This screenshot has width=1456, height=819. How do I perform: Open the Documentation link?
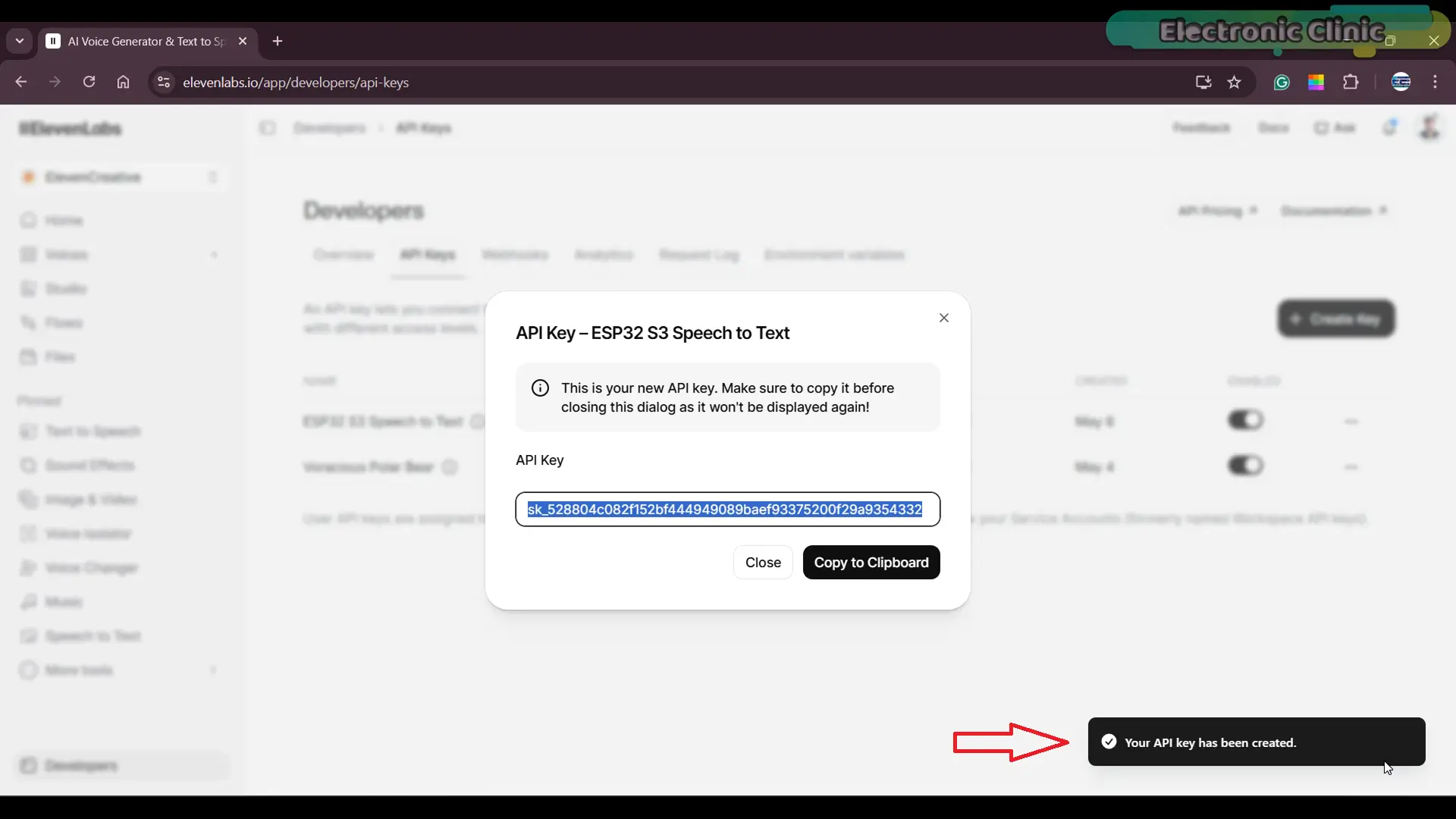coord(1335,211)
